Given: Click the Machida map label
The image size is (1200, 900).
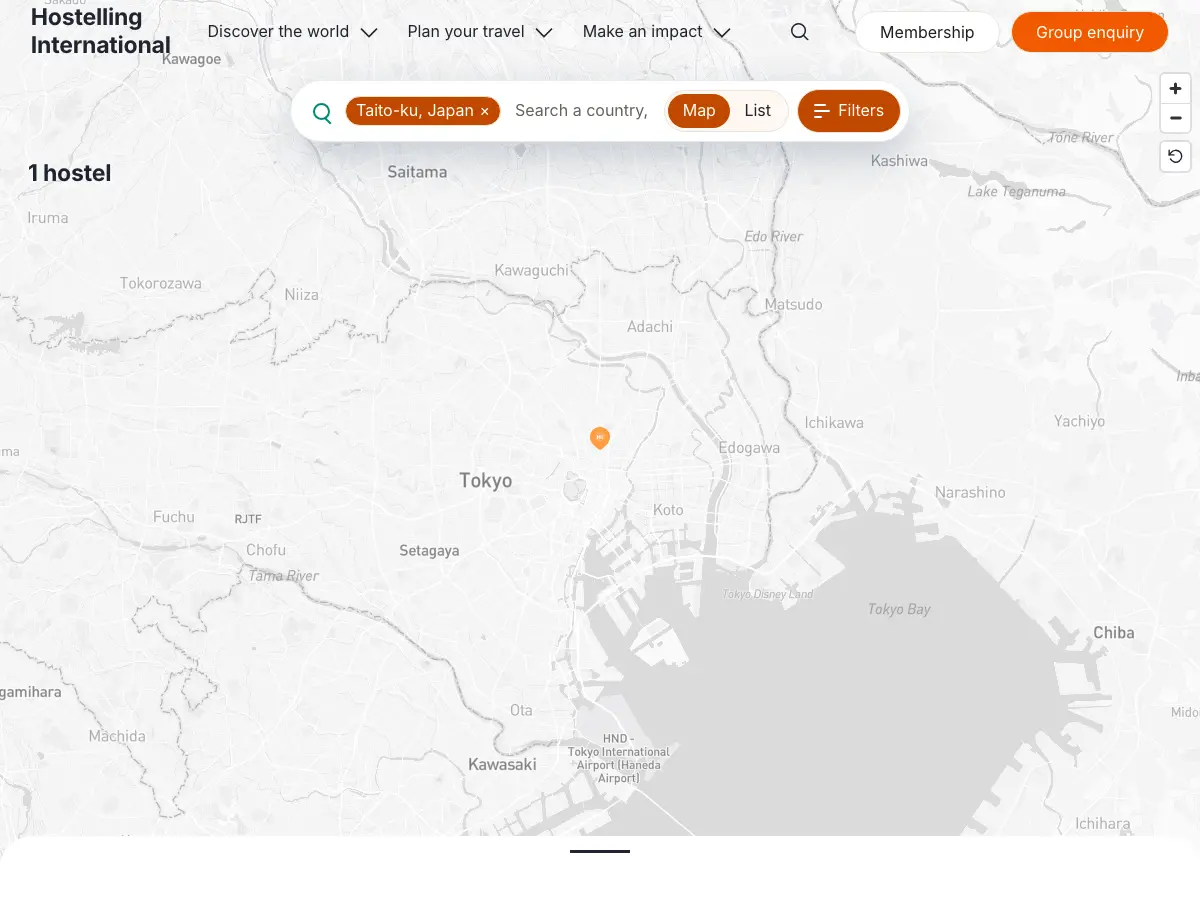Looking at the screenshot, I should 117,737.
